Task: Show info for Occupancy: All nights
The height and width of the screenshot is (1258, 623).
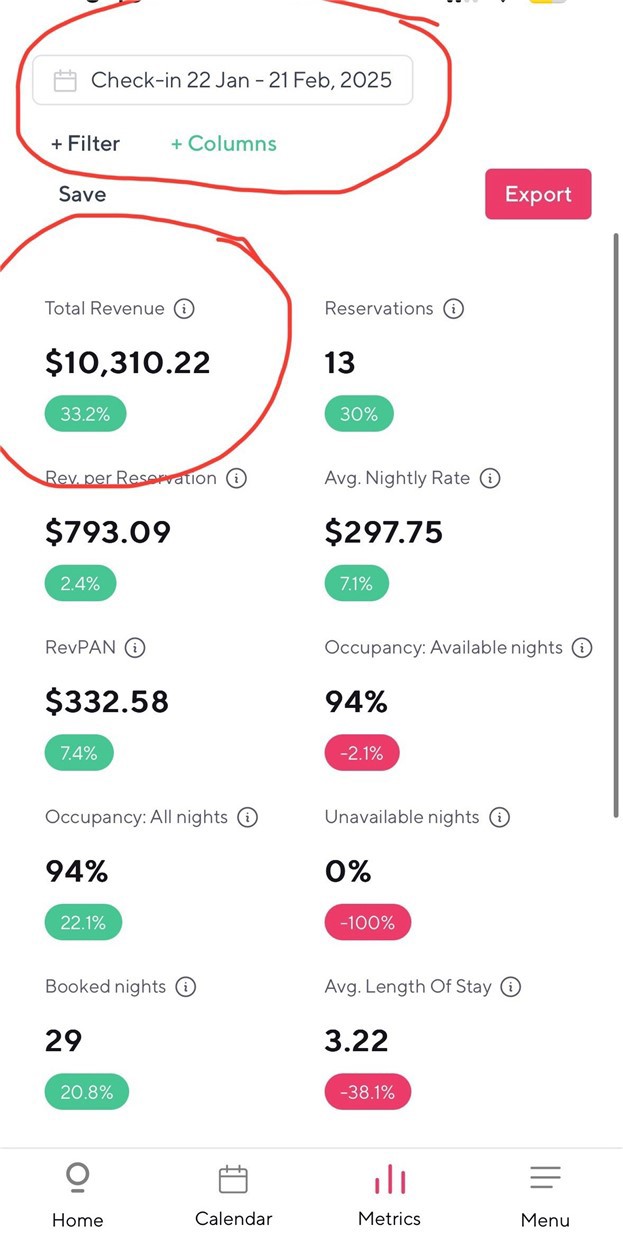Action: click(x=248, y=818)
